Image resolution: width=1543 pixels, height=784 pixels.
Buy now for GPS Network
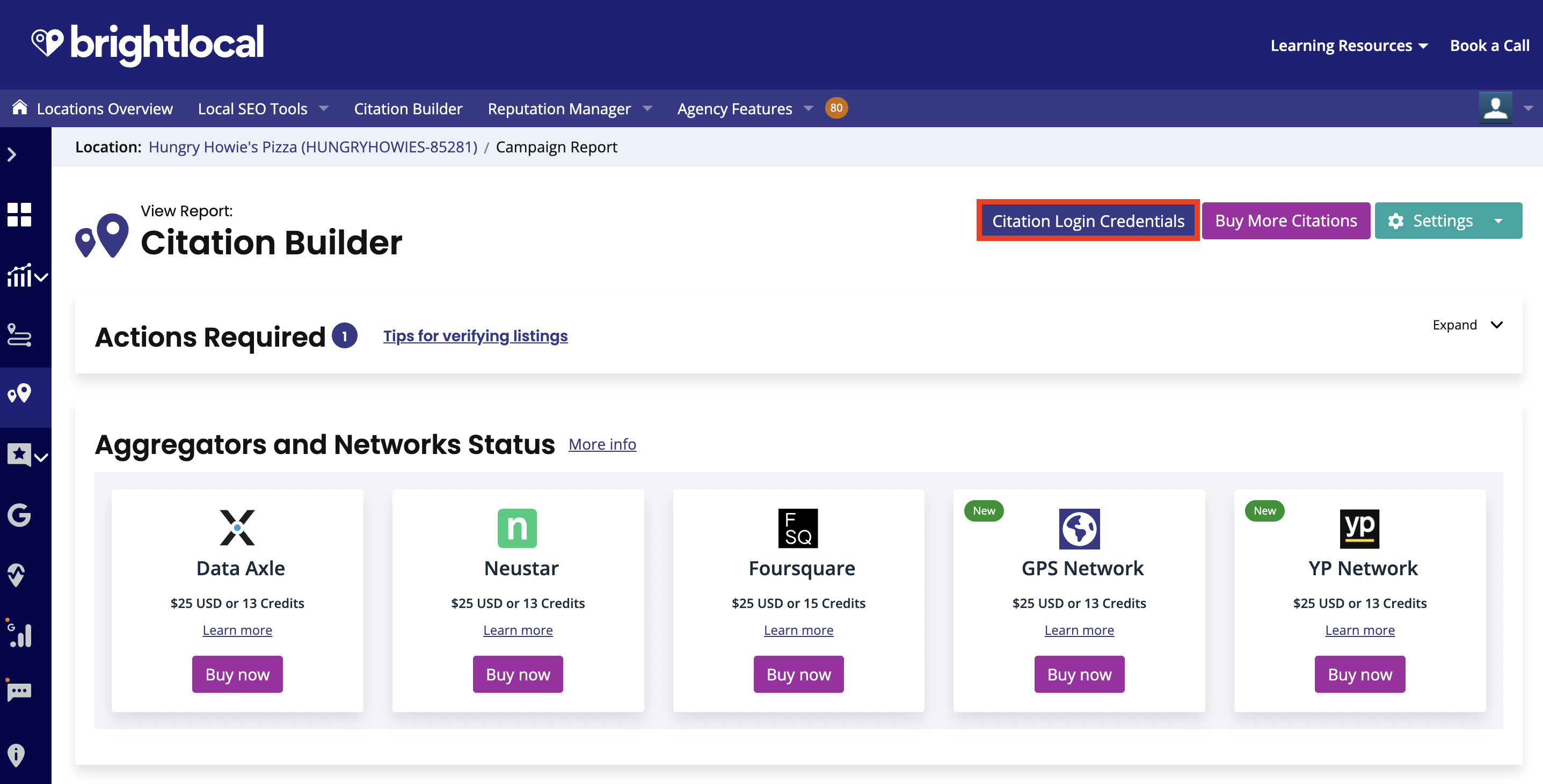[x=1079, y=675]
